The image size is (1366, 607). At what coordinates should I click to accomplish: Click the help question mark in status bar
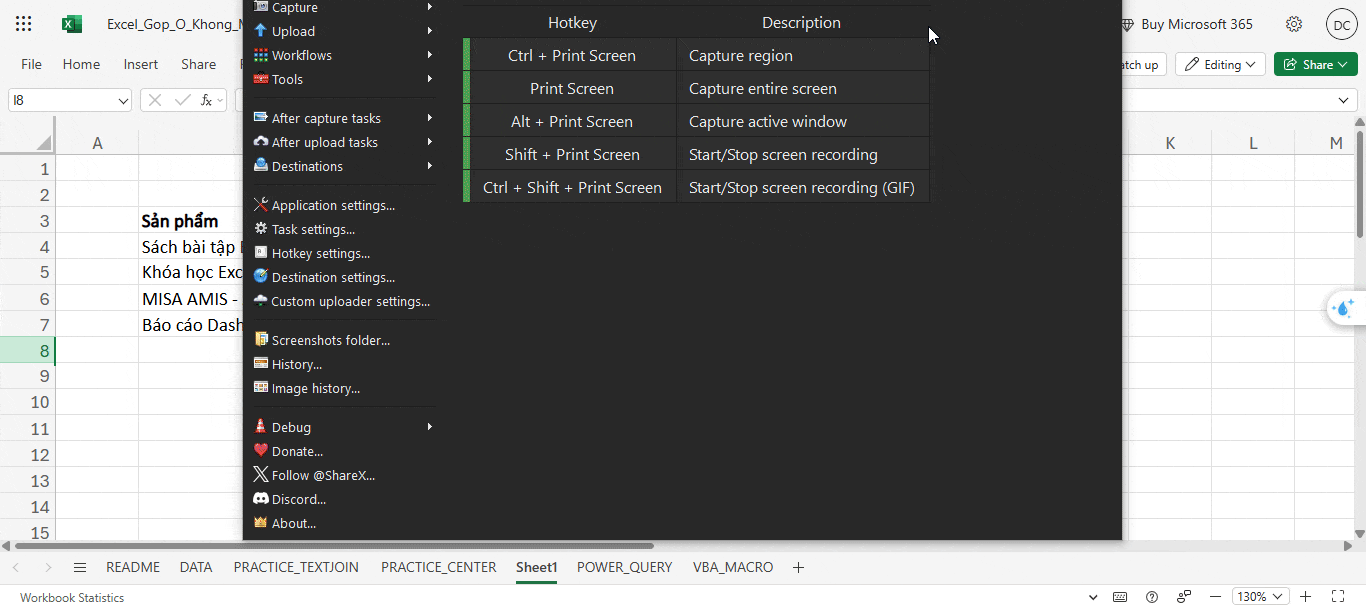[x=1152, y=597]
